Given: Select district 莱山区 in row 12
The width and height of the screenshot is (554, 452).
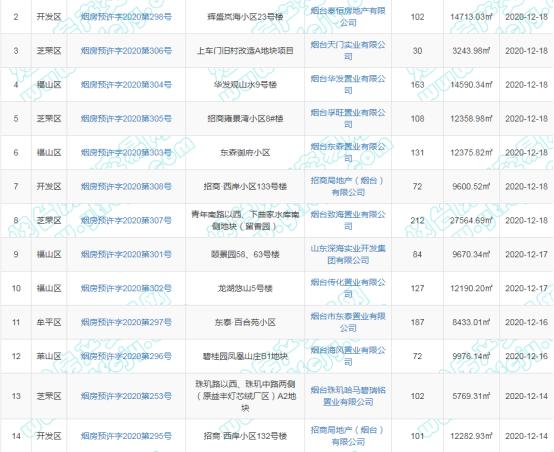Looking at the screenshot, I should 49,356.
